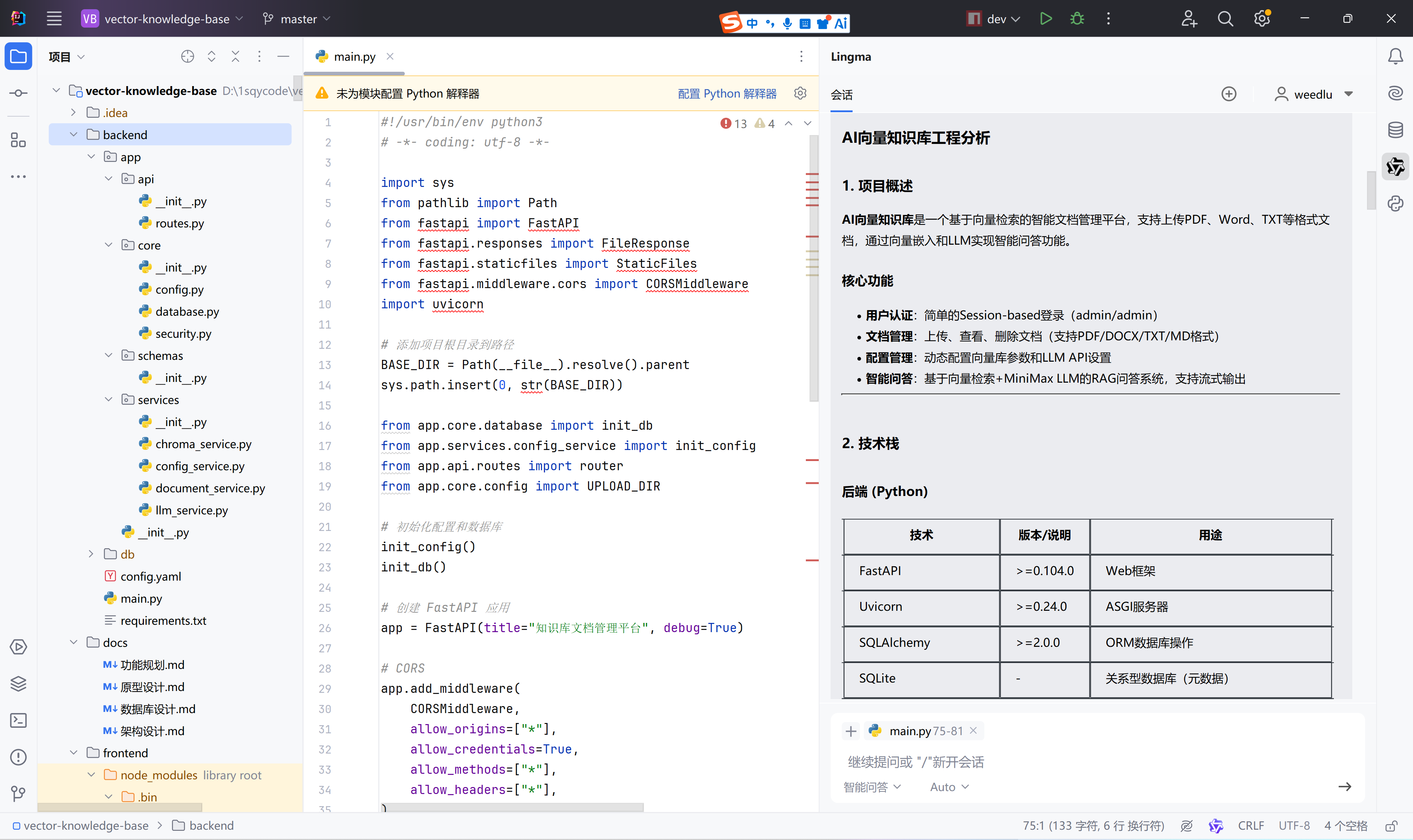Image resolution: width=1413 pixels, height=840 pixels.
Task: Open the Git tool window icon
Action: point(18,794)
